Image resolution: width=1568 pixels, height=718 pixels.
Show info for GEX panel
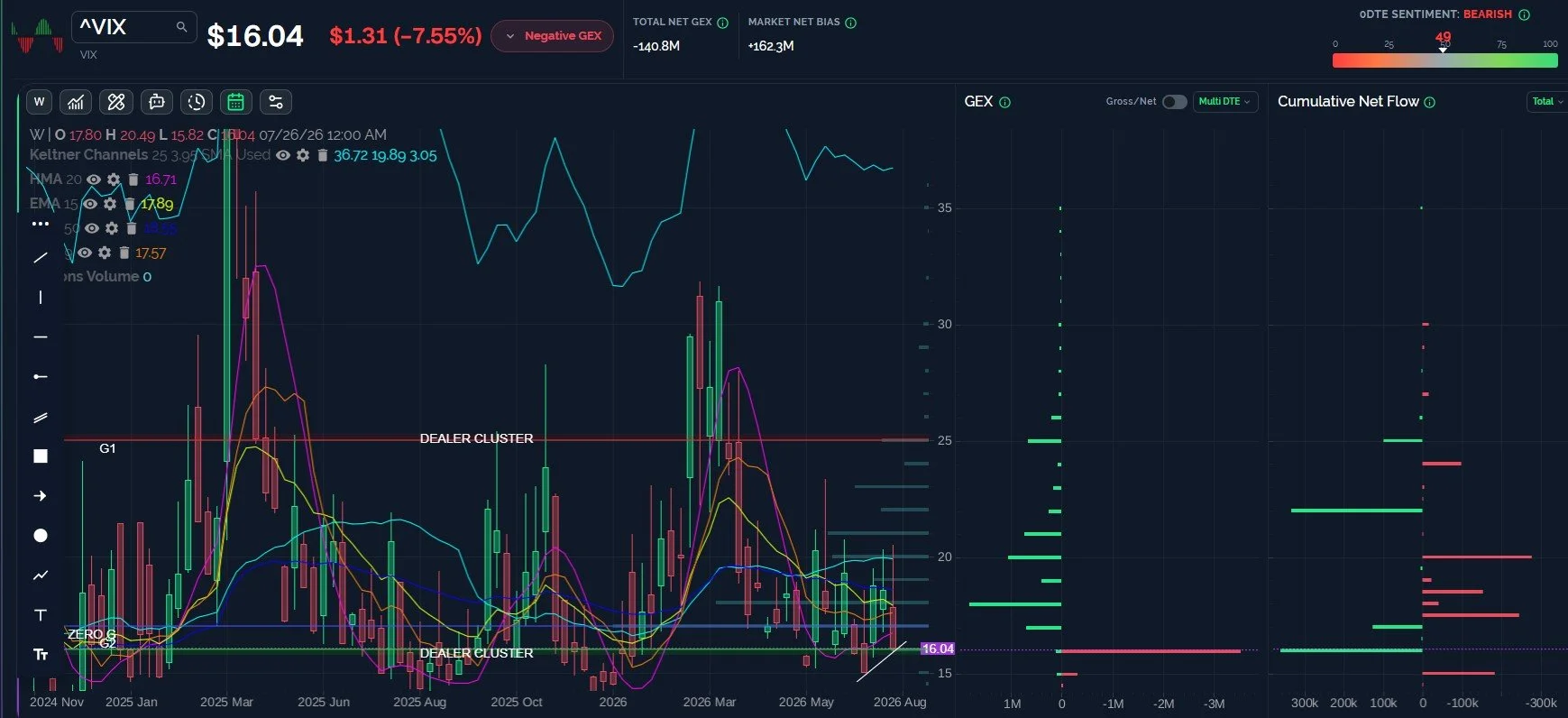[1005, 102]
